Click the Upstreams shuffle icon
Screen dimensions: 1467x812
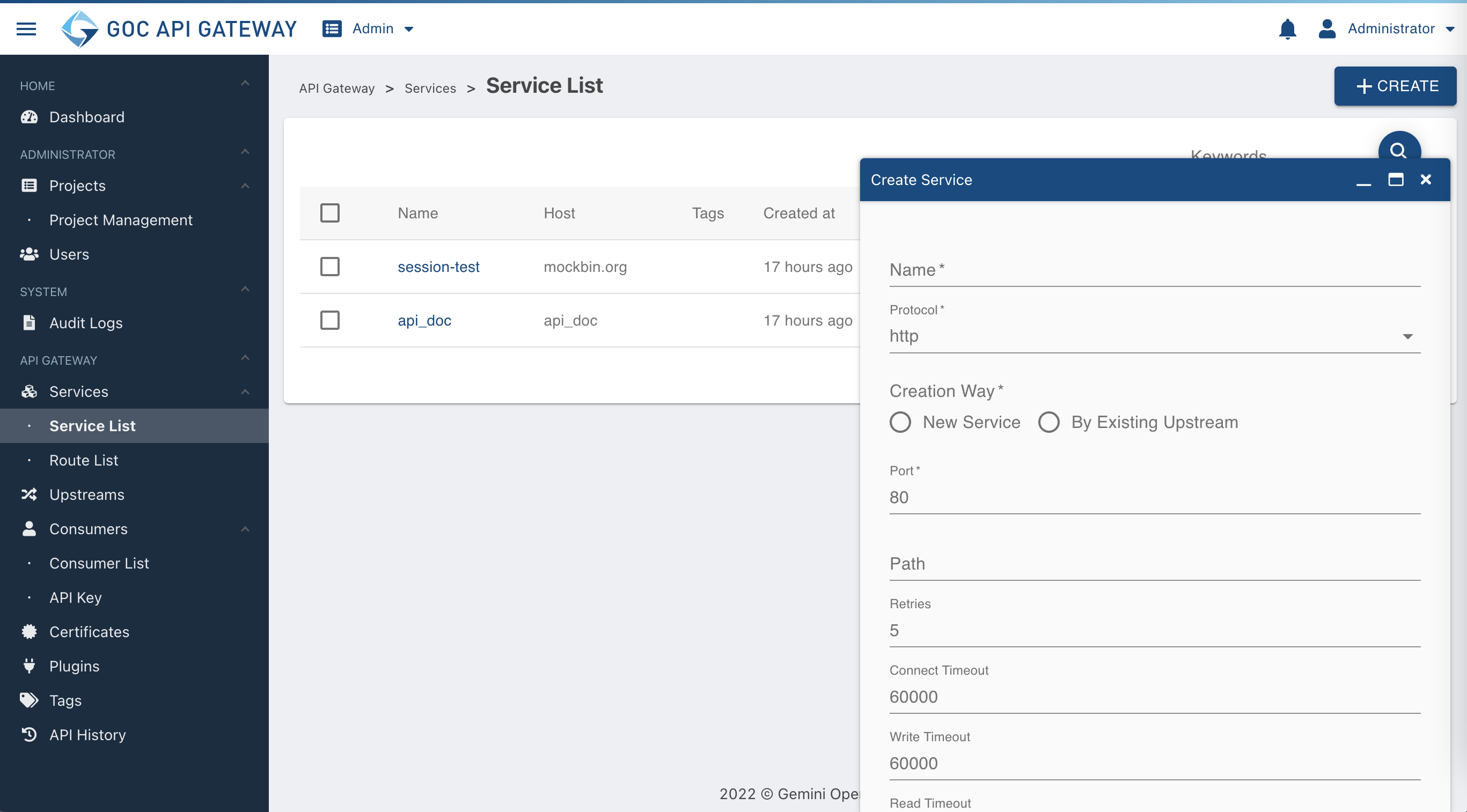pyautogui.click(x=29, y=494)
